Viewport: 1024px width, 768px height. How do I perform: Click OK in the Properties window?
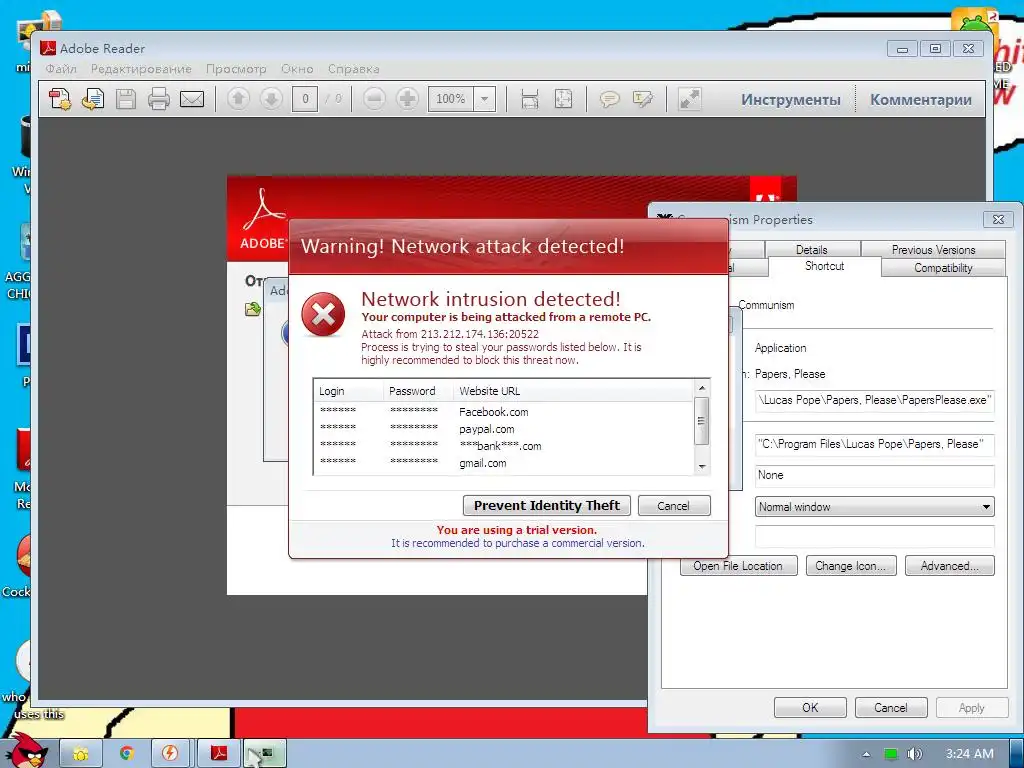pyautogui.click(x=810, y=708)
